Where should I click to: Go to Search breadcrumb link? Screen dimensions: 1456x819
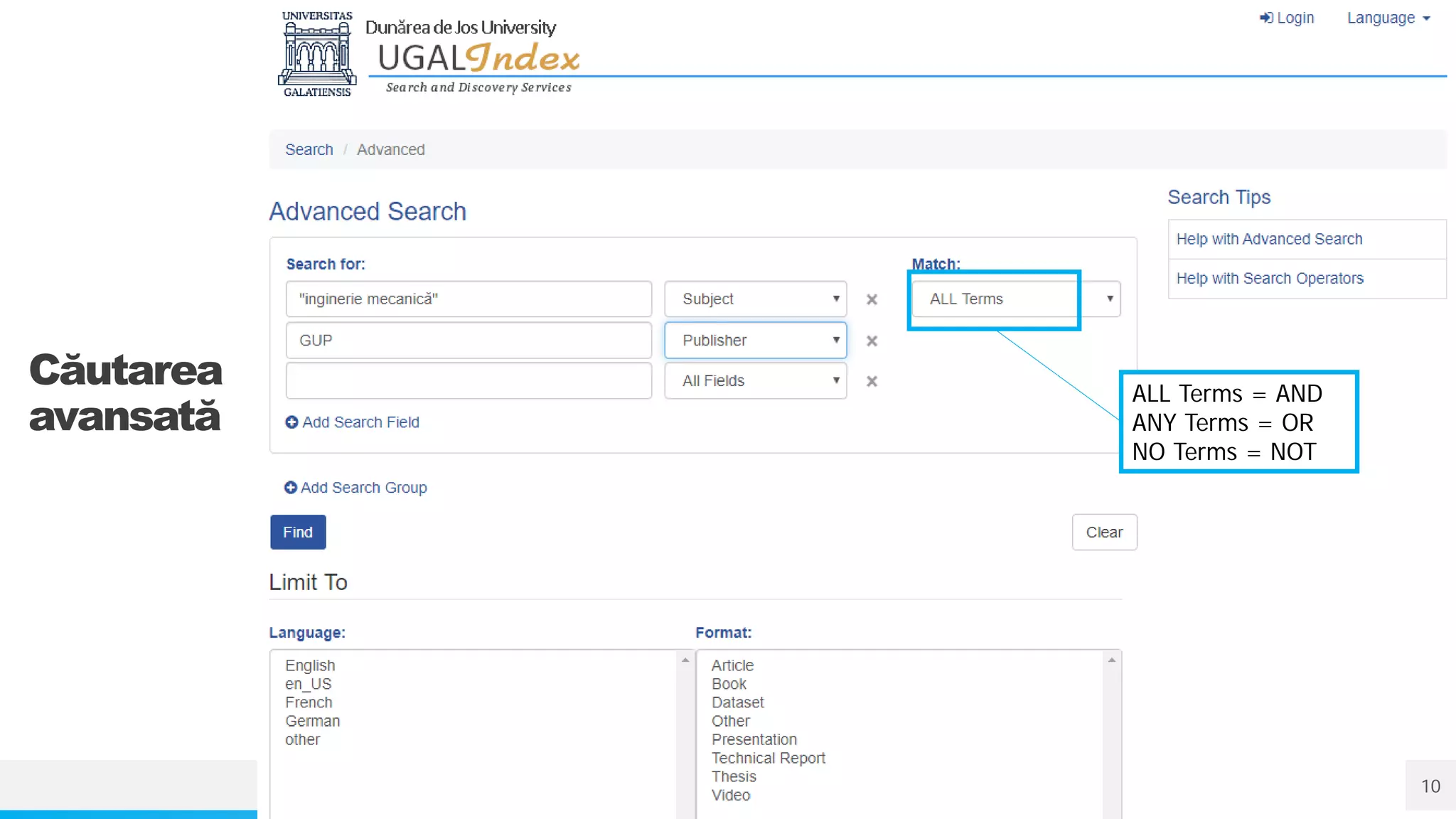[x=309, y=150]
